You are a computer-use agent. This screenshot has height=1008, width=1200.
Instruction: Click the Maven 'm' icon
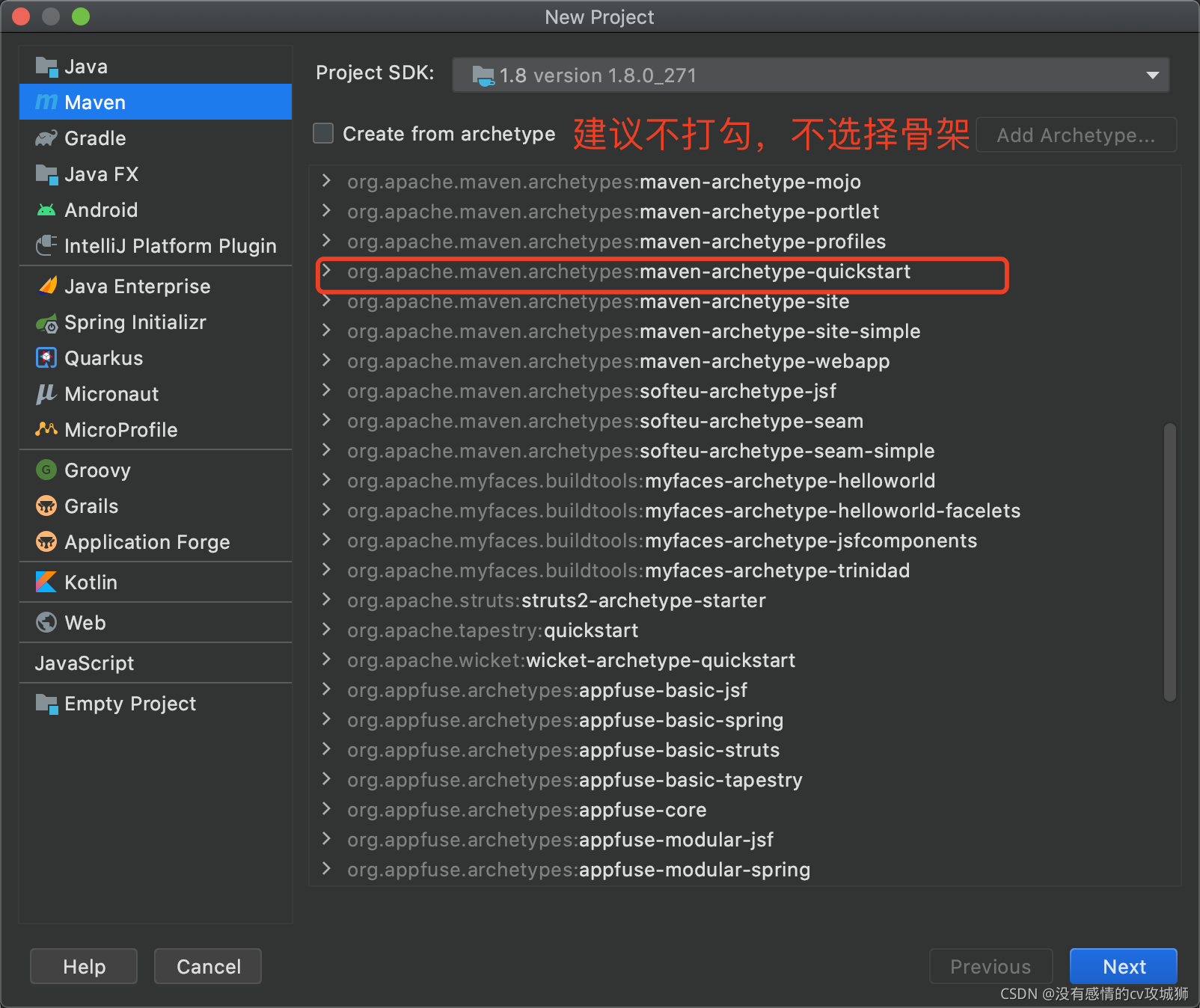click(x=46, y=102)
